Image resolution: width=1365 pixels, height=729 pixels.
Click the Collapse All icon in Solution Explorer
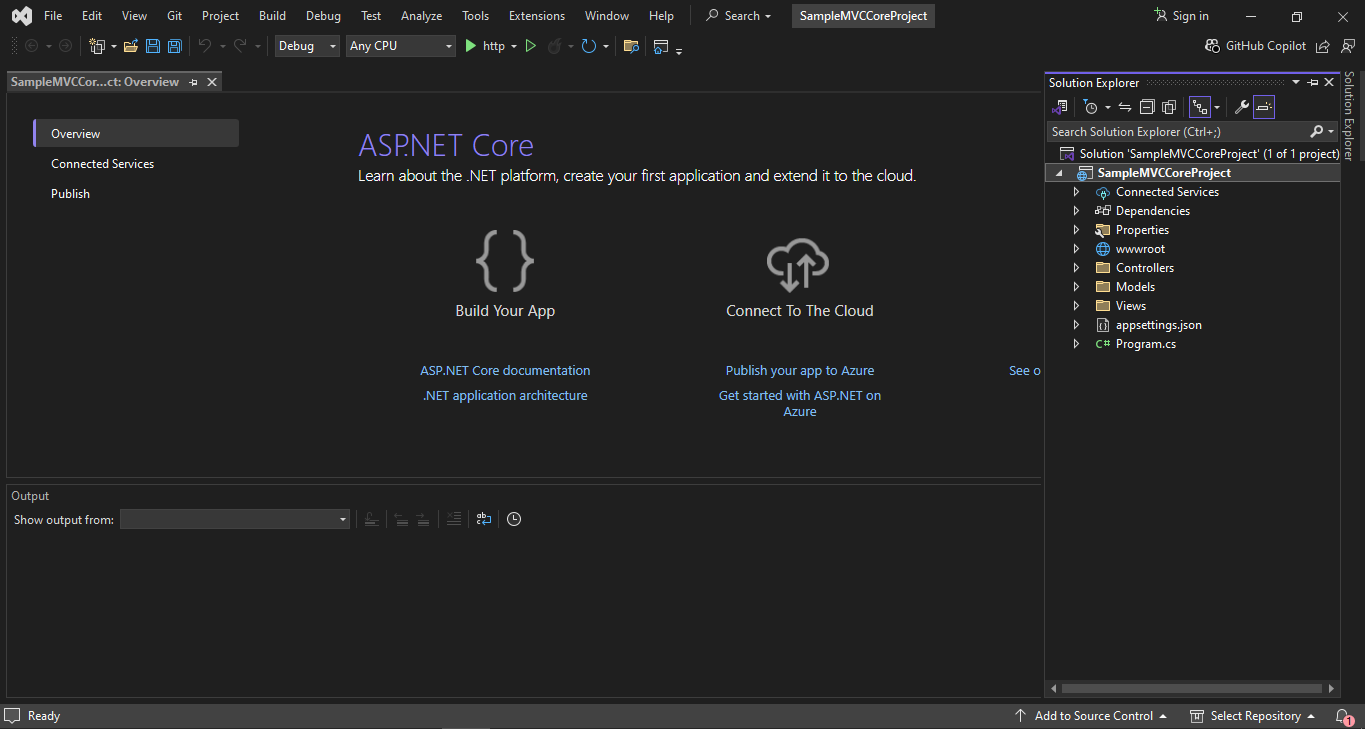point(1147,106)
